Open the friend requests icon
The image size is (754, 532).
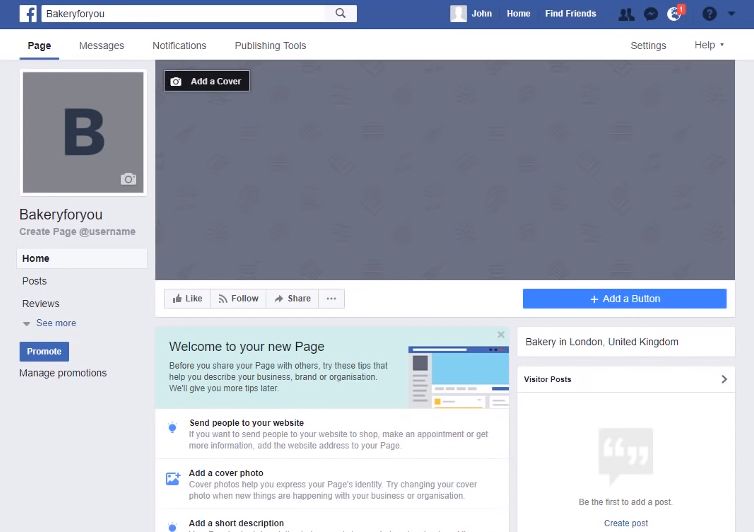[x=626, y=14]
